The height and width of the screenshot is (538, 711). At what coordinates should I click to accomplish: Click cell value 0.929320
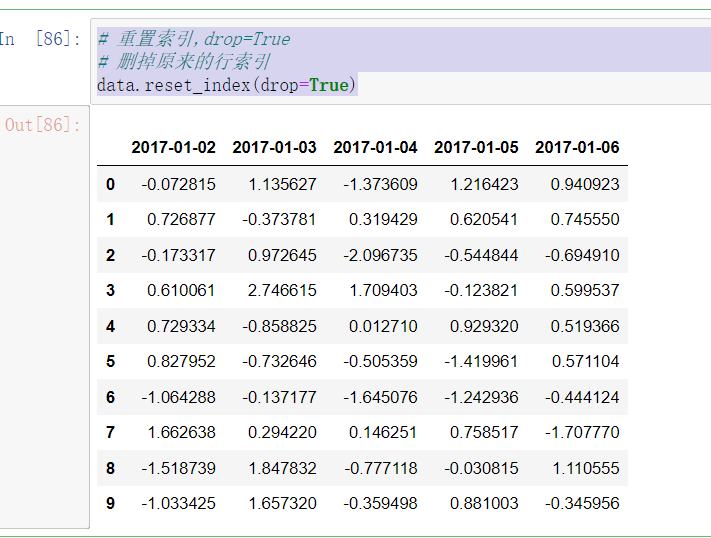484,326
